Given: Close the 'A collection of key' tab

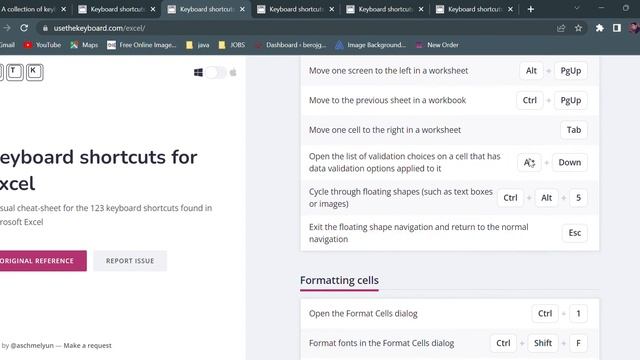Looking at the screenshot, I should [x=64, y=9].
